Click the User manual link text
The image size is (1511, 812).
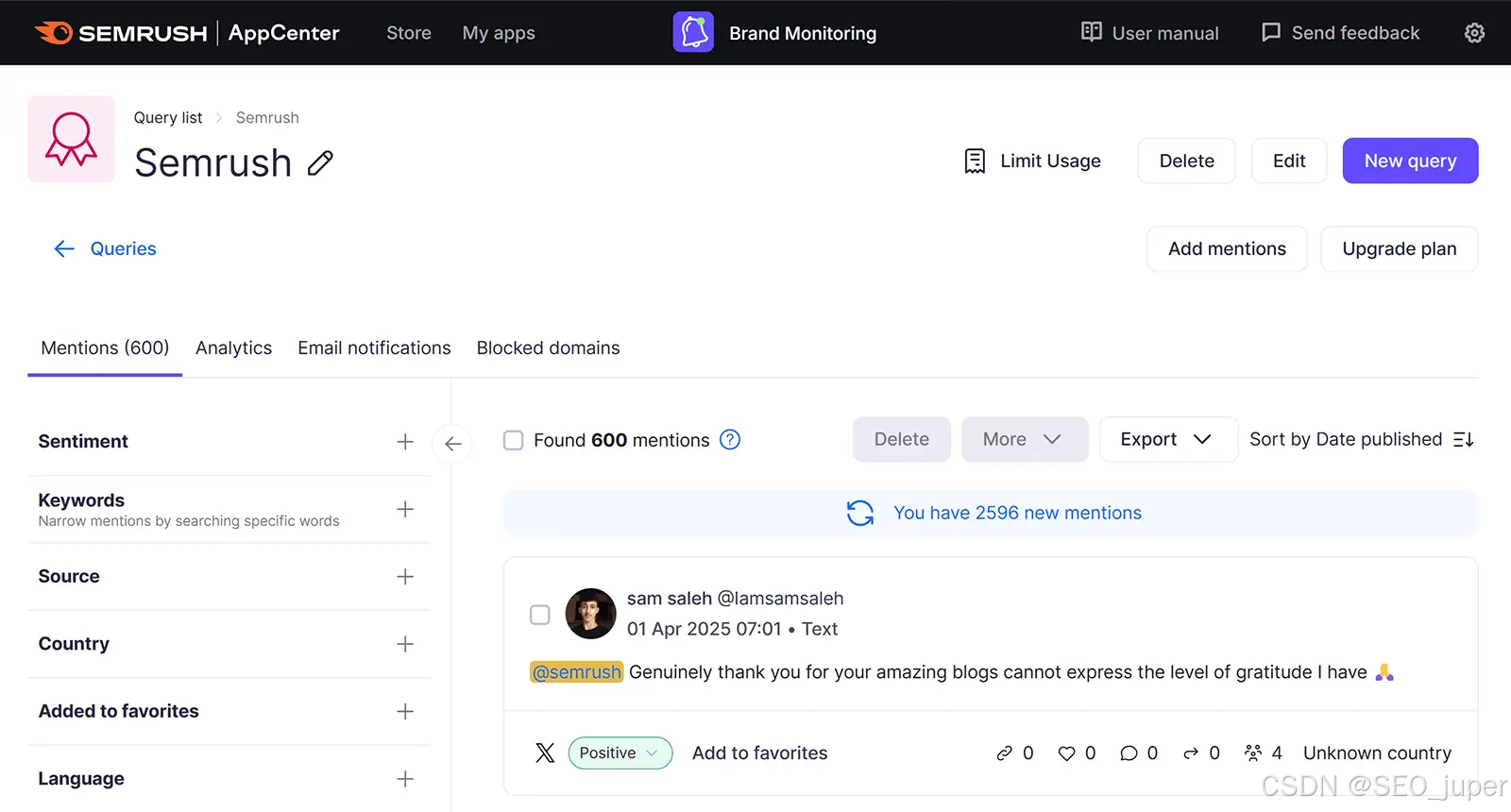click(1165, 33)
